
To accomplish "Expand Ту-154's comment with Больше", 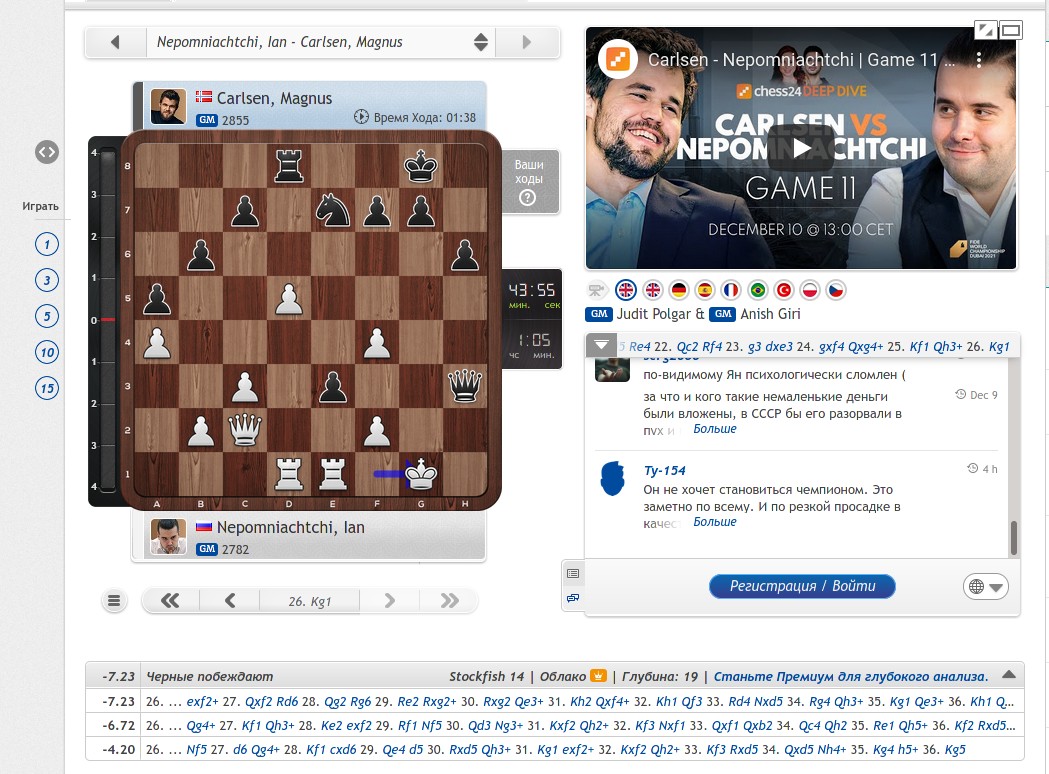I will 714,522.
